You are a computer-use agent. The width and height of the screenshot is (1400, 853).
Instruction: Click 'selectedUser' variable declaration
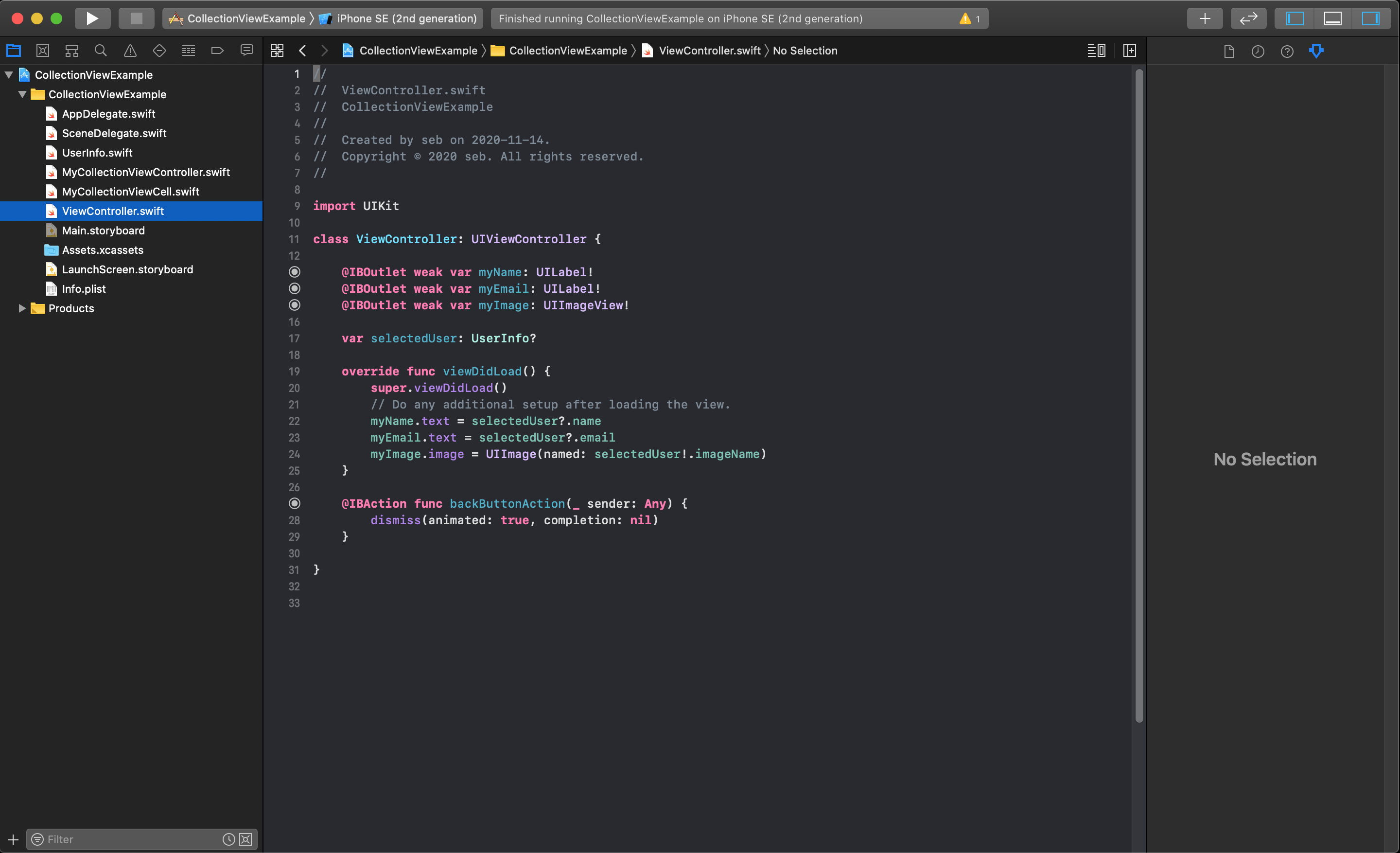[x=414, y=338]
